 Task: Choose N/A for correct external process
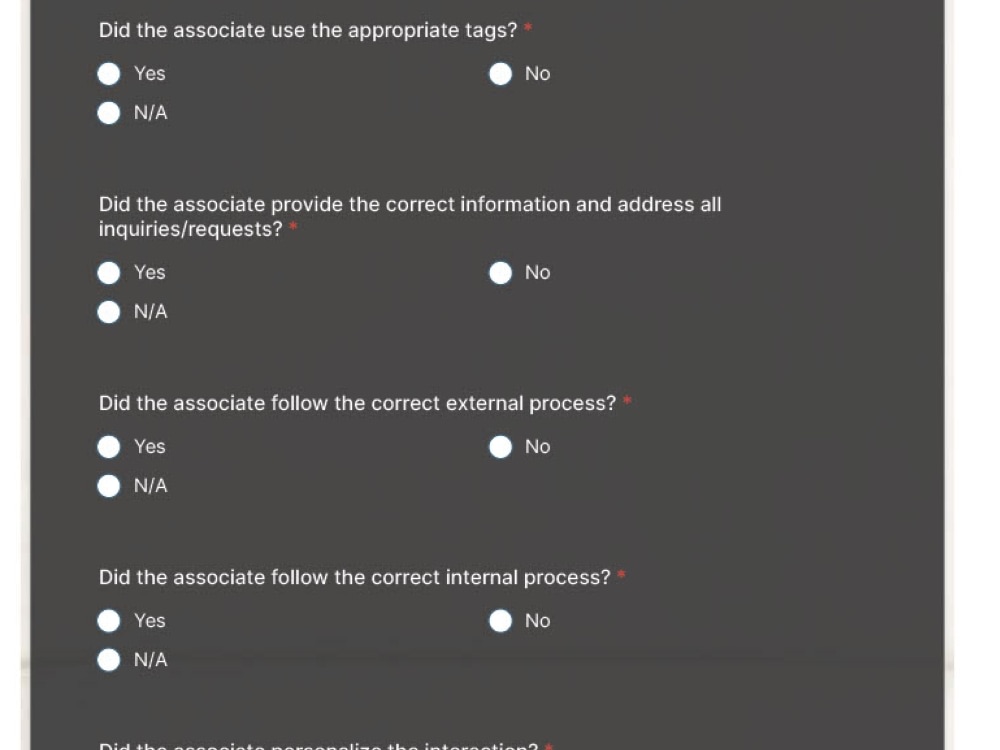tap(108, 486)
